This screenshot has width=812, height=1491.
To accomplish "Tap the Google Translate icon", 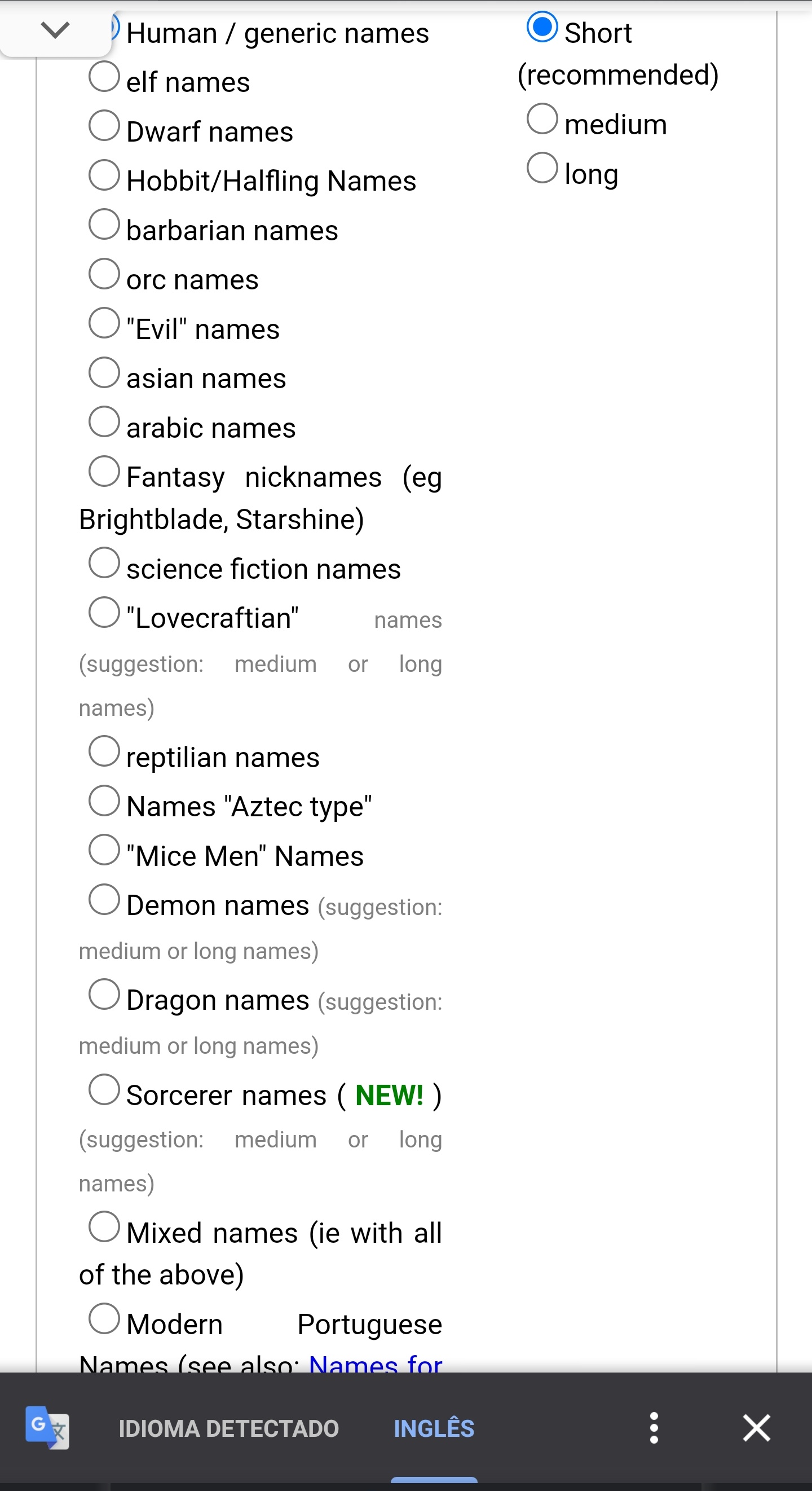I will click(47, 1427).
